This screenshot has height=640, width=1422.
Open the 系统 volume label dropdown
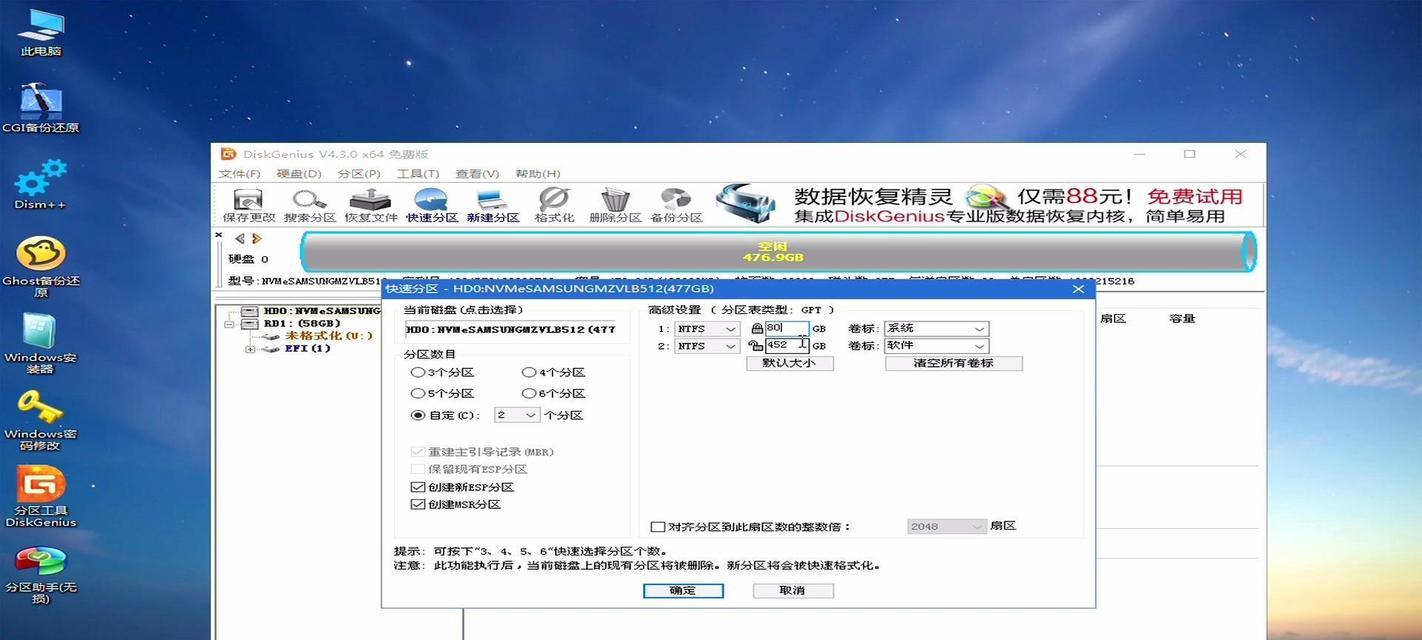click(x=937, y=328)
